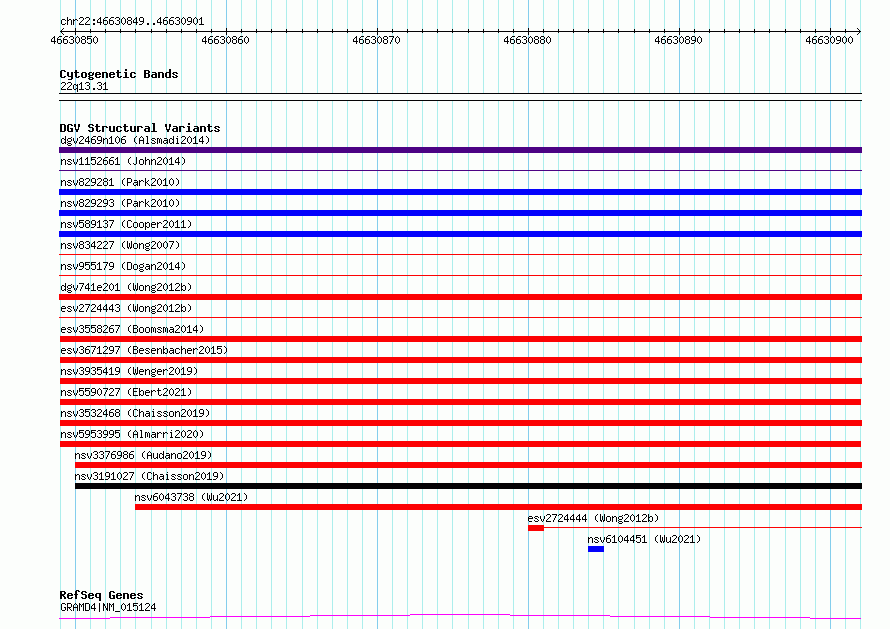Open variant nsv589137 (Cooper2011) label
The width and height of the screenshot is (890, 629).
point(126,224)
